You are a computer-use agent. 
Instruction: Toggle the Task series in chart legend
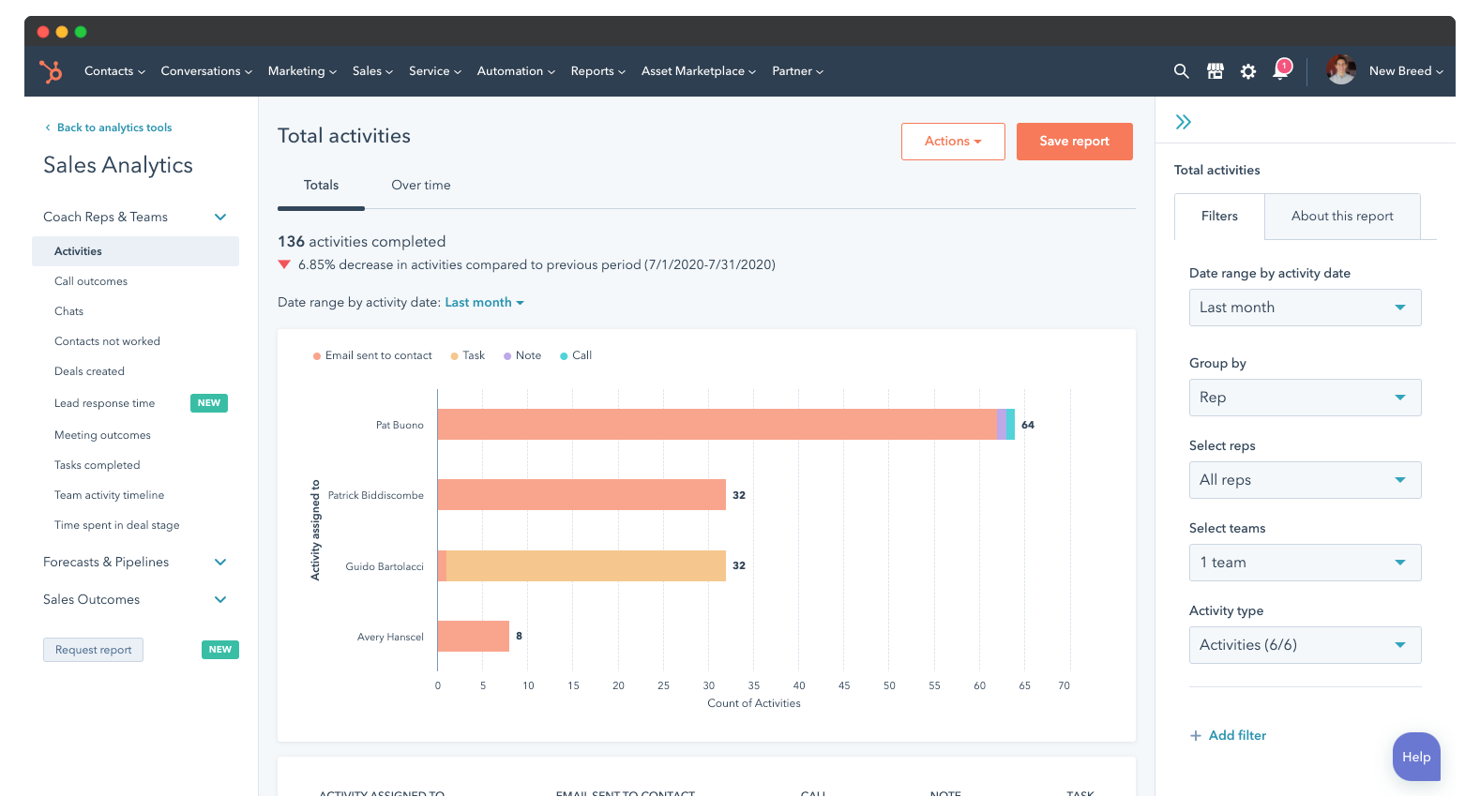coord(467,355)
